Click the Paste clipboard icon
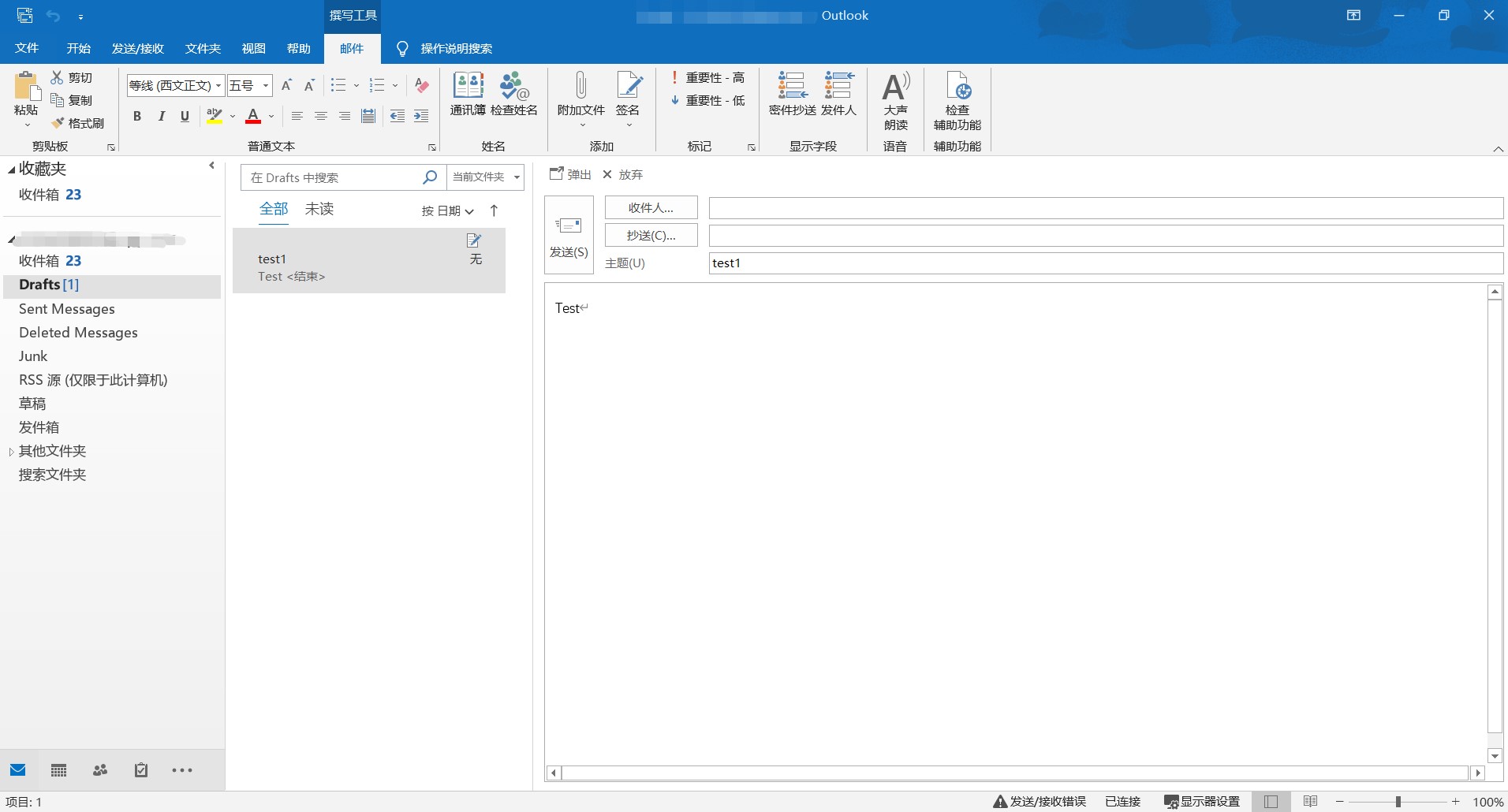Screen dimensions: 1508x812 [x=26, y=87]
